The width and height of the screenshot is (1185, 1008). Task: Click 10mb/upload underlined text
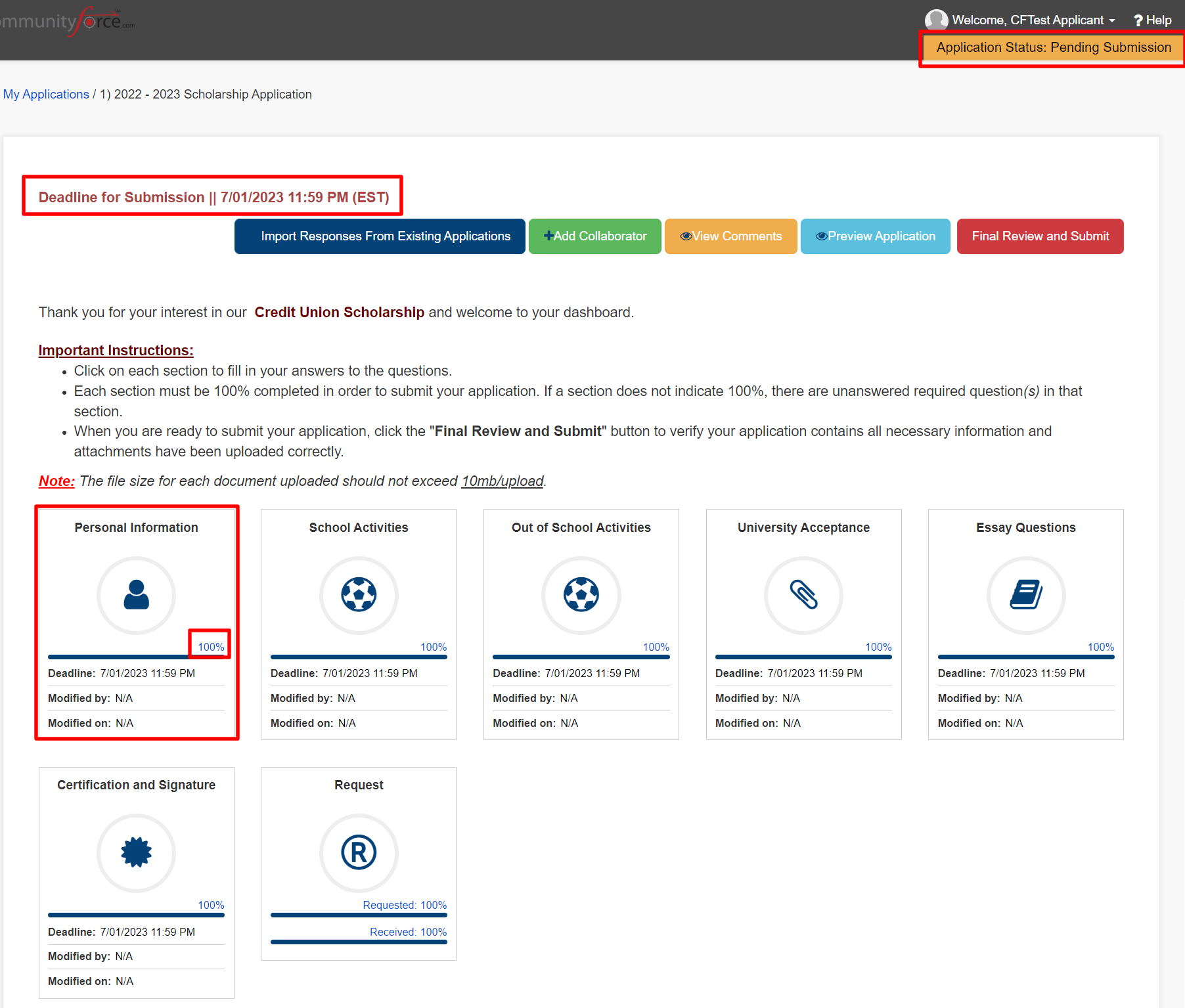(x=503, y=481)
